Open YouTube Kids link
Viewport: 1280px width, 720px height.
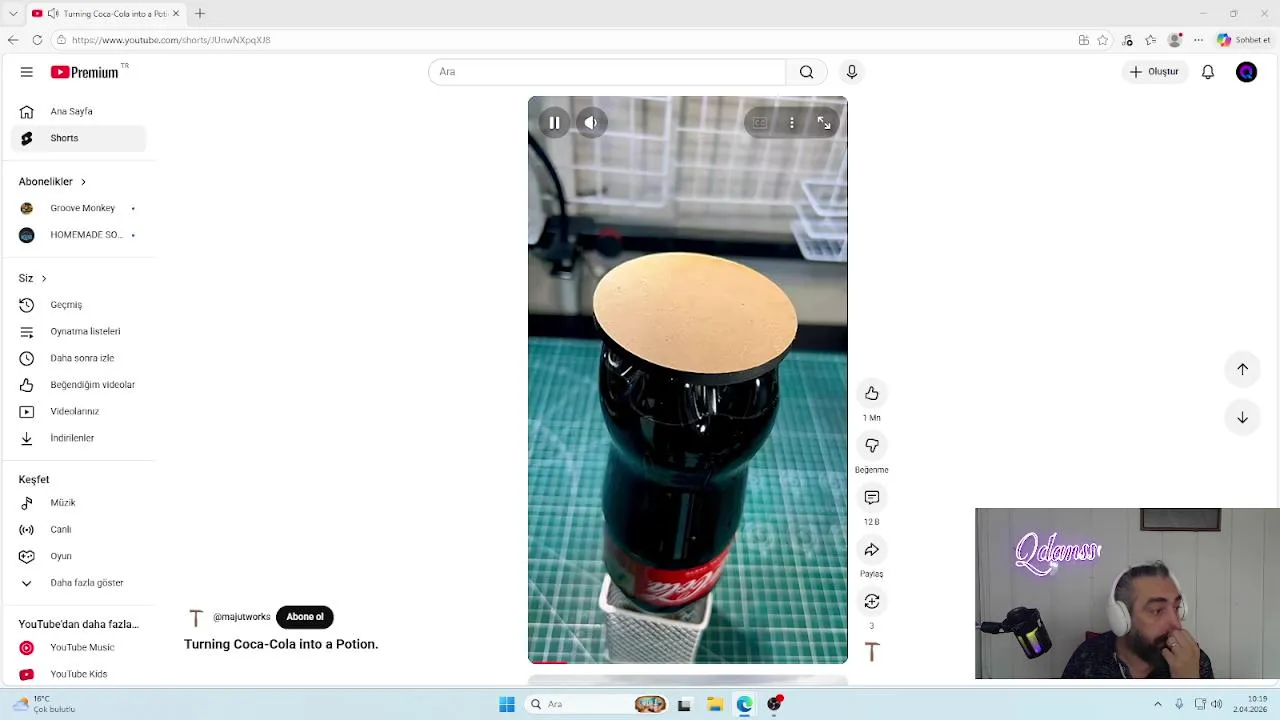(x=78, y=674)
